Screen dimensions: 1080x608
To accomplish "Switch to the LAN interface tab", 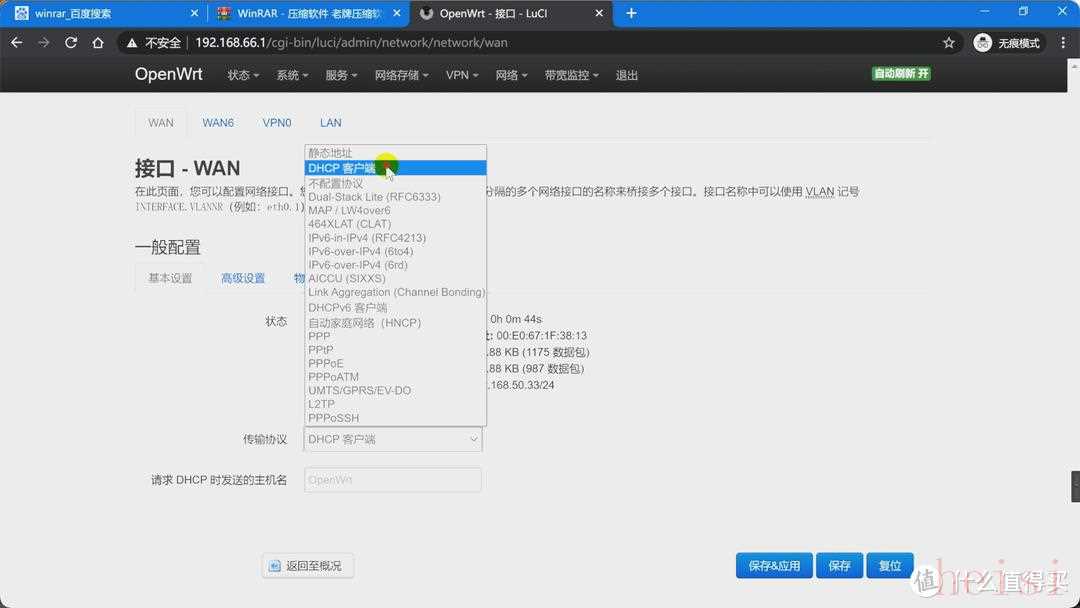I will coord(330,123).
